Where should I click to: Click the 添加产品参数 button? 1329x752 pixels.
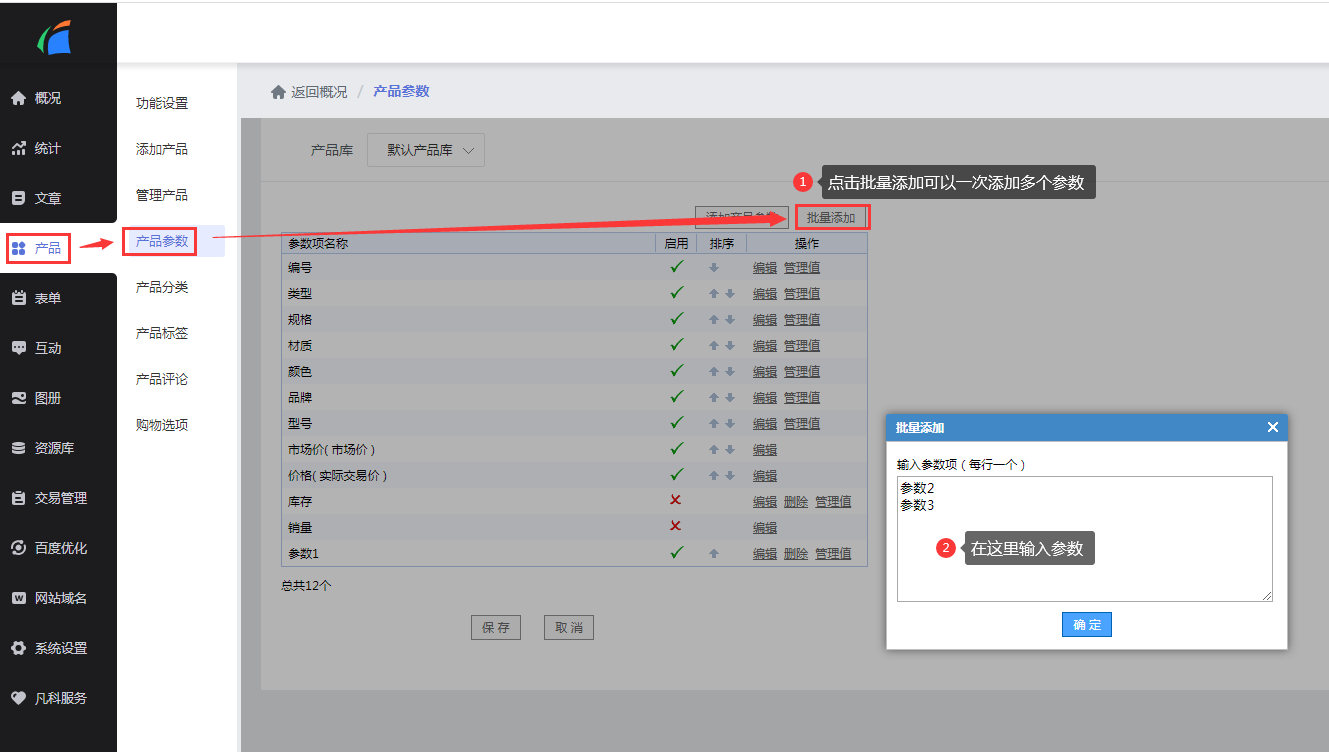742,217
